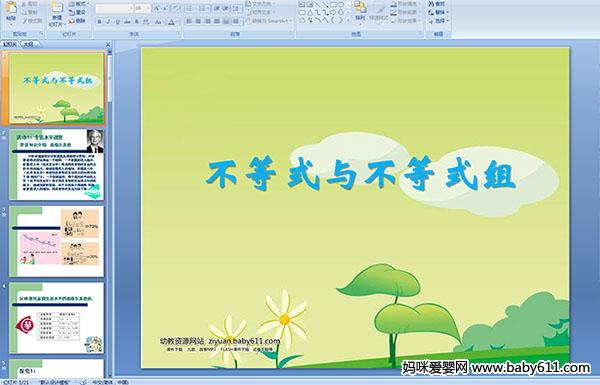Open the font name dropdown
Viewport: 600px width, 385px height.
pos(131,8)
